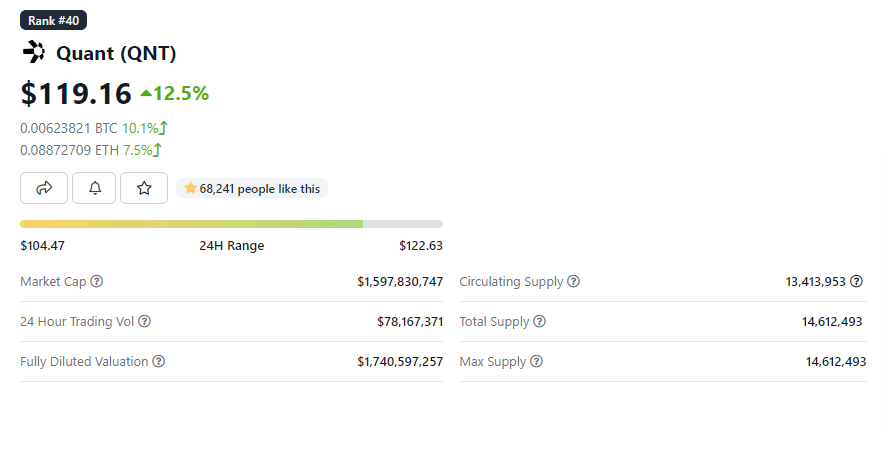This screenshot has height=452, width=888.
Task: Open Market Cap info tooltip icon
Action: coord(97,282)
